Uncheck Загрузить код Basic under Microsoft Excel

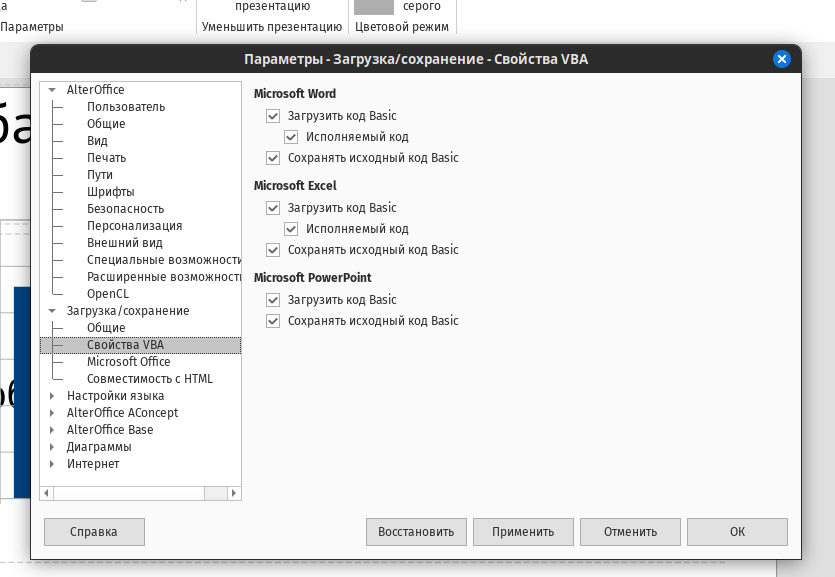(273, 208)
